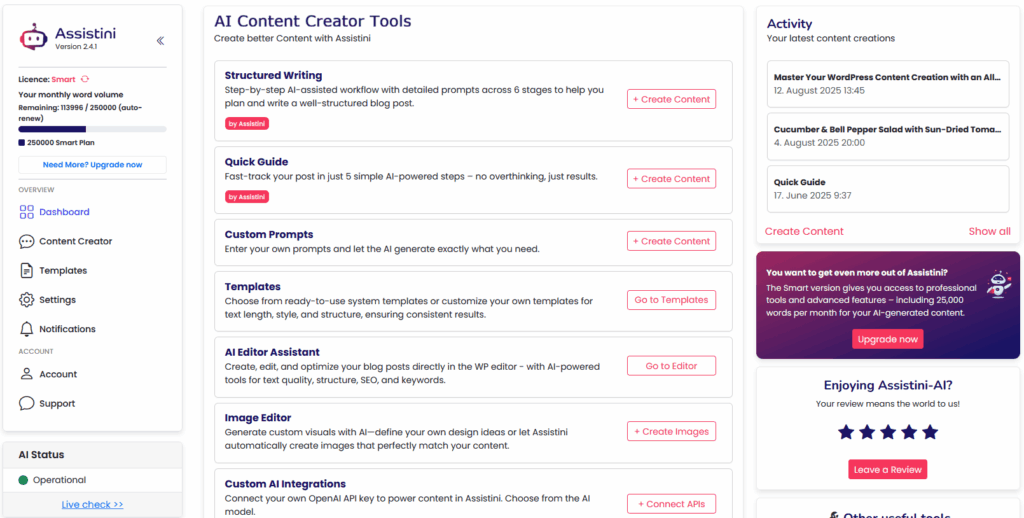
Task: Click the Notifications bell icon
Action: tap(27, 329)
